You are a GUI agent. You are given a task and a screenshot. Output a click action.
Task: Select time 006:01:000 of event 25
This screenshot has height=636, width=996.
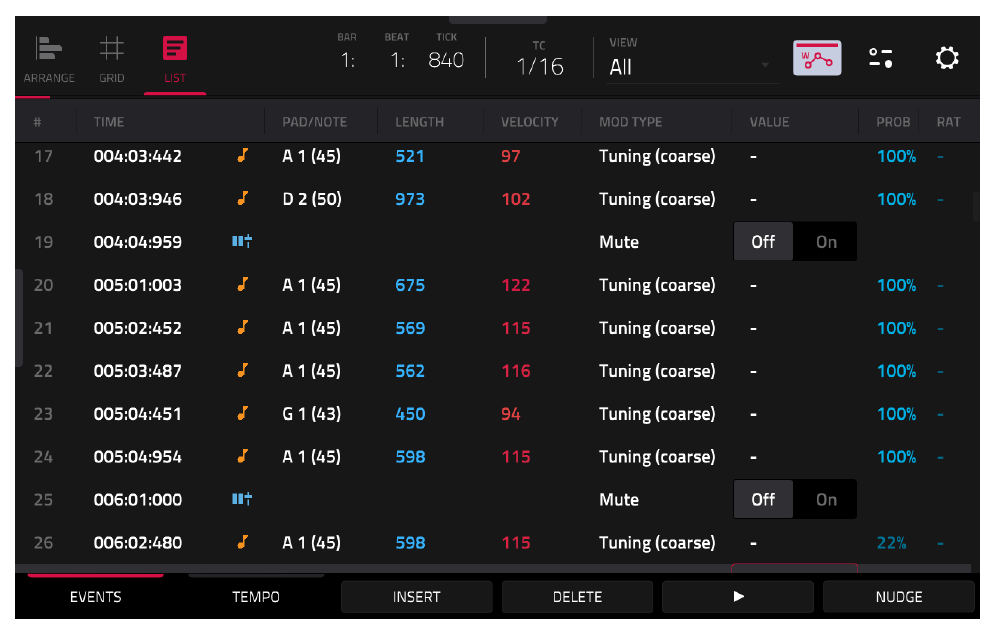137,500
